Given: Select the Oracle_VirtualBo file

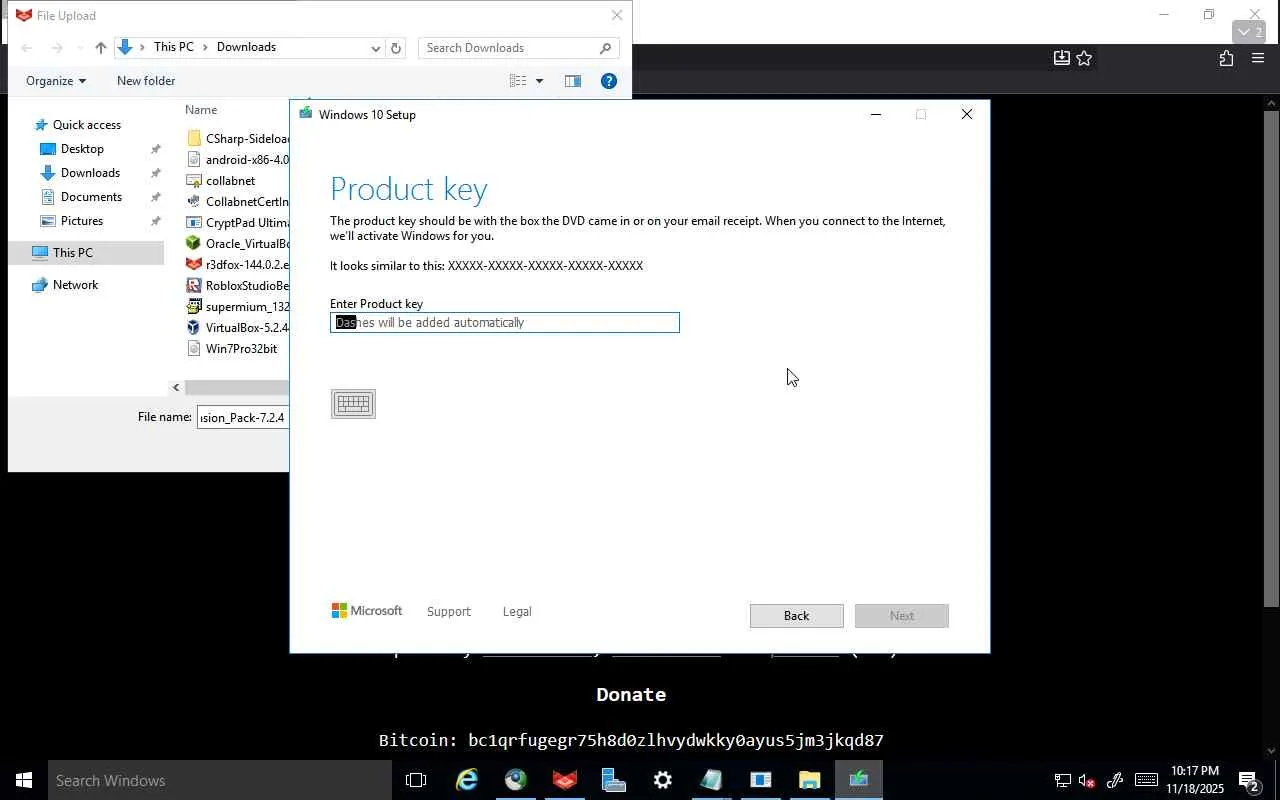Looking at the screenshot, I should [x=238, y=244].
